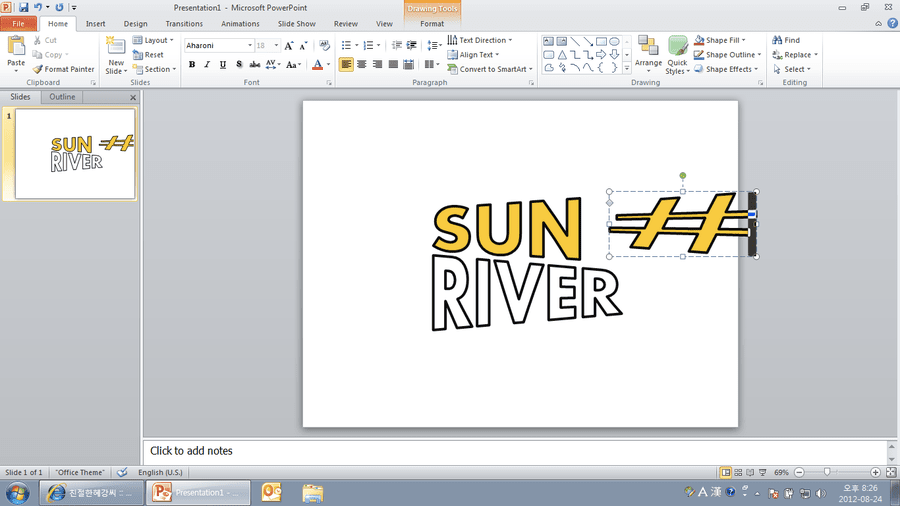This screenshot has width=900, height=506.
Task: Click the Arrange objects icon
Action: click(x=648, y=54)
